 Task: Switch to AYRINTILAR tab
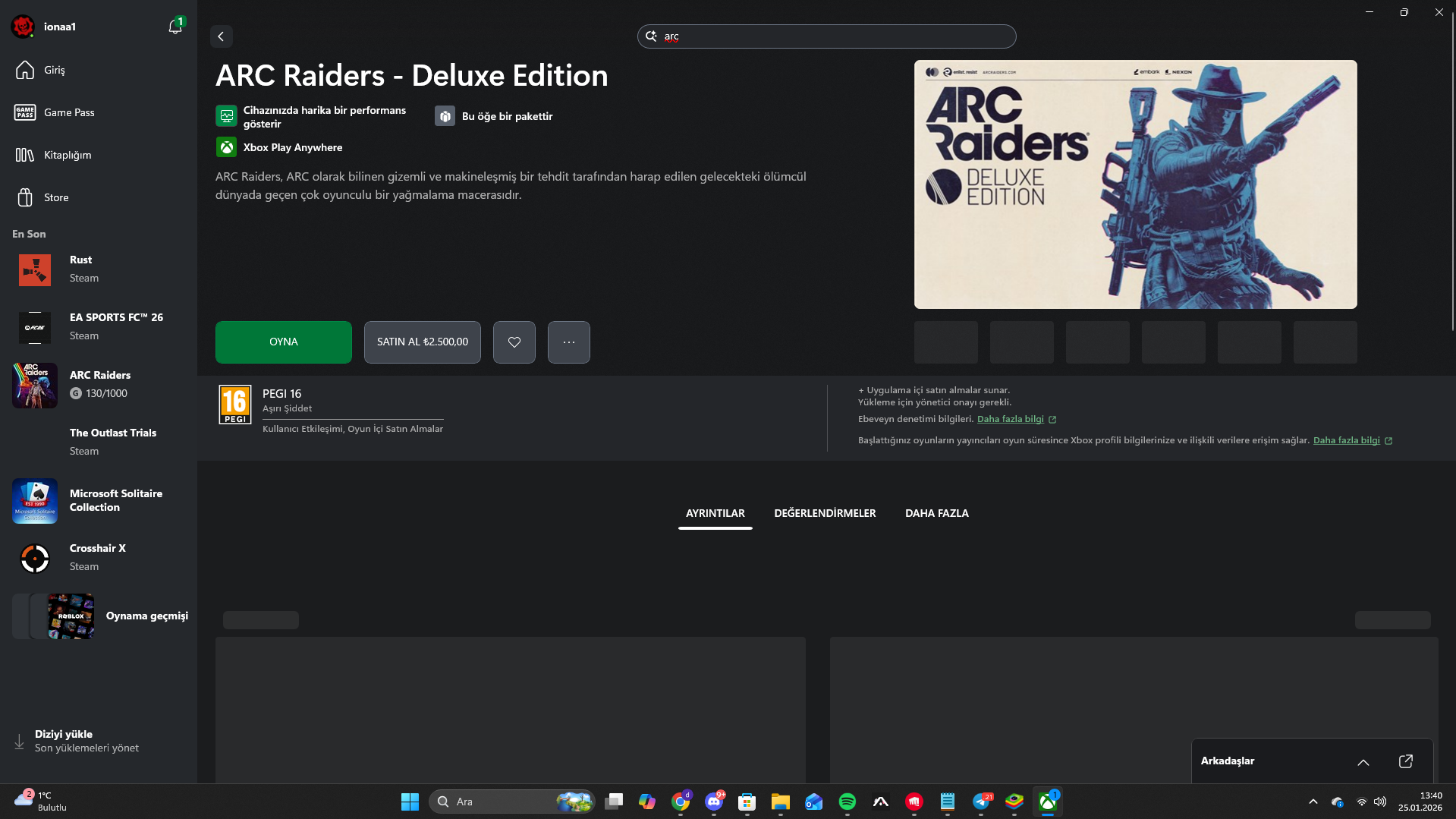point(715,514)
